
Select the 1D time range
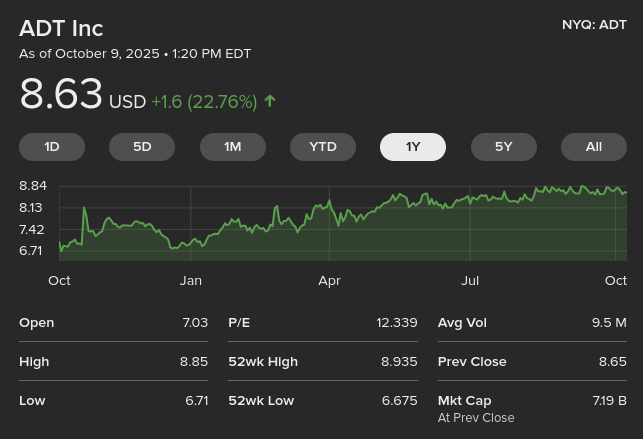52,147
